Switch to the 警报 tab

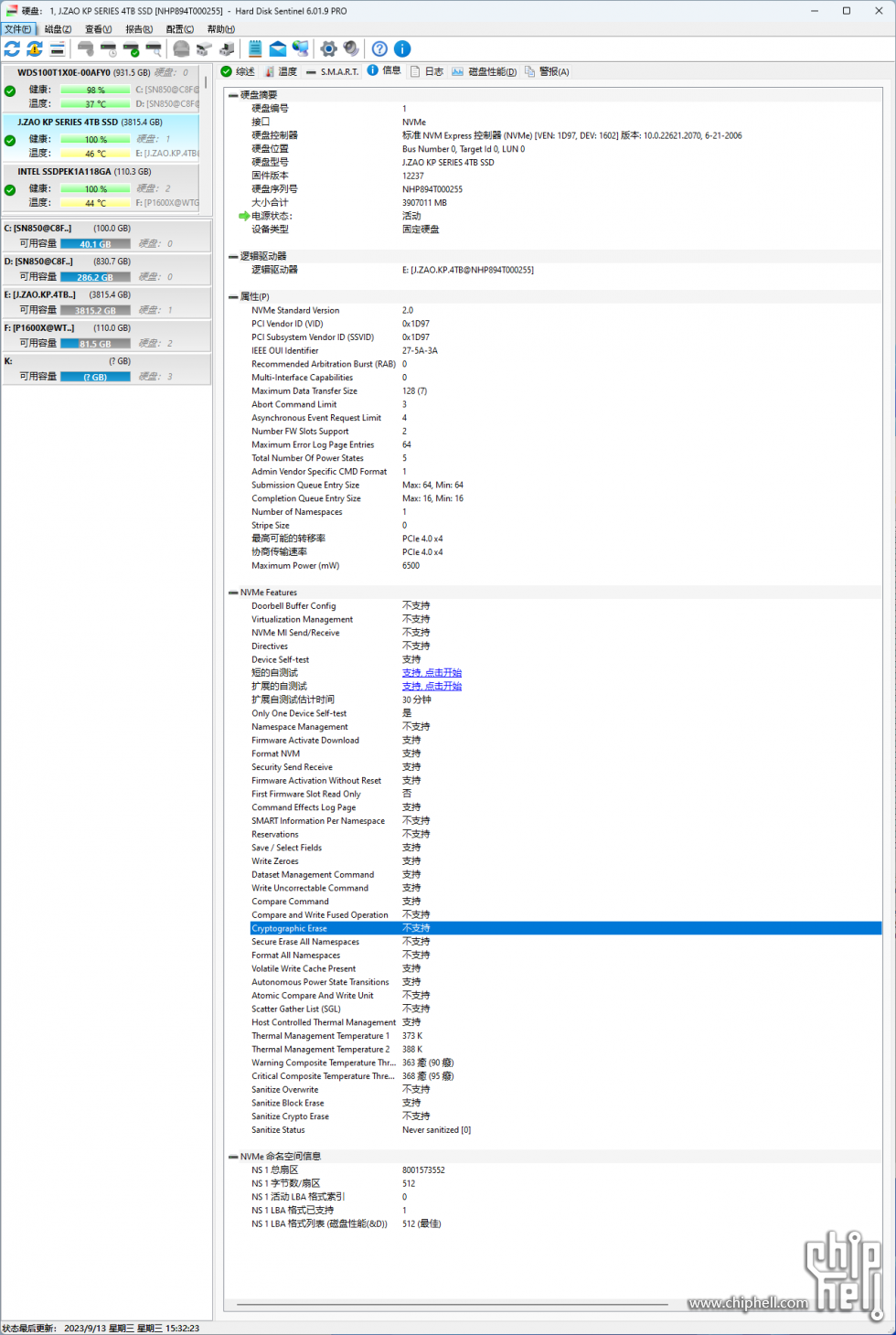[547, 71]
